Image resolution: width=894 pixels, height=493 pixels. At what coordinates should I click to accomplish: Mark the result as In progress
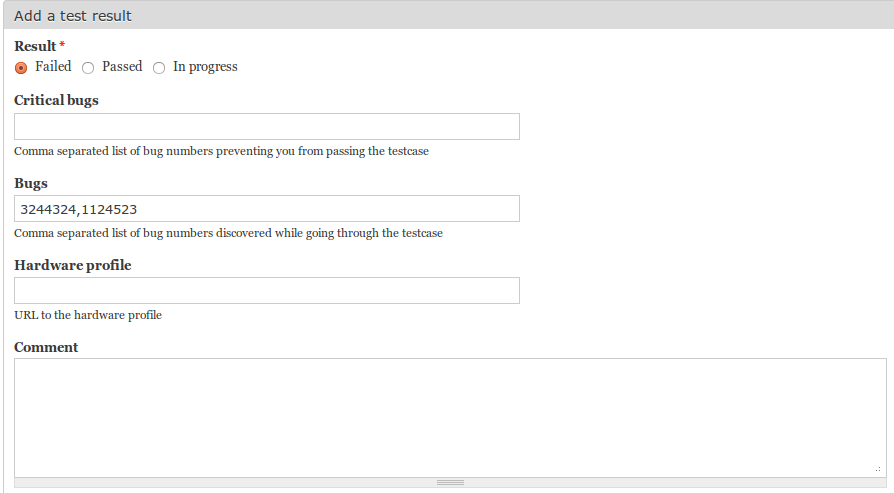point(159,68)
